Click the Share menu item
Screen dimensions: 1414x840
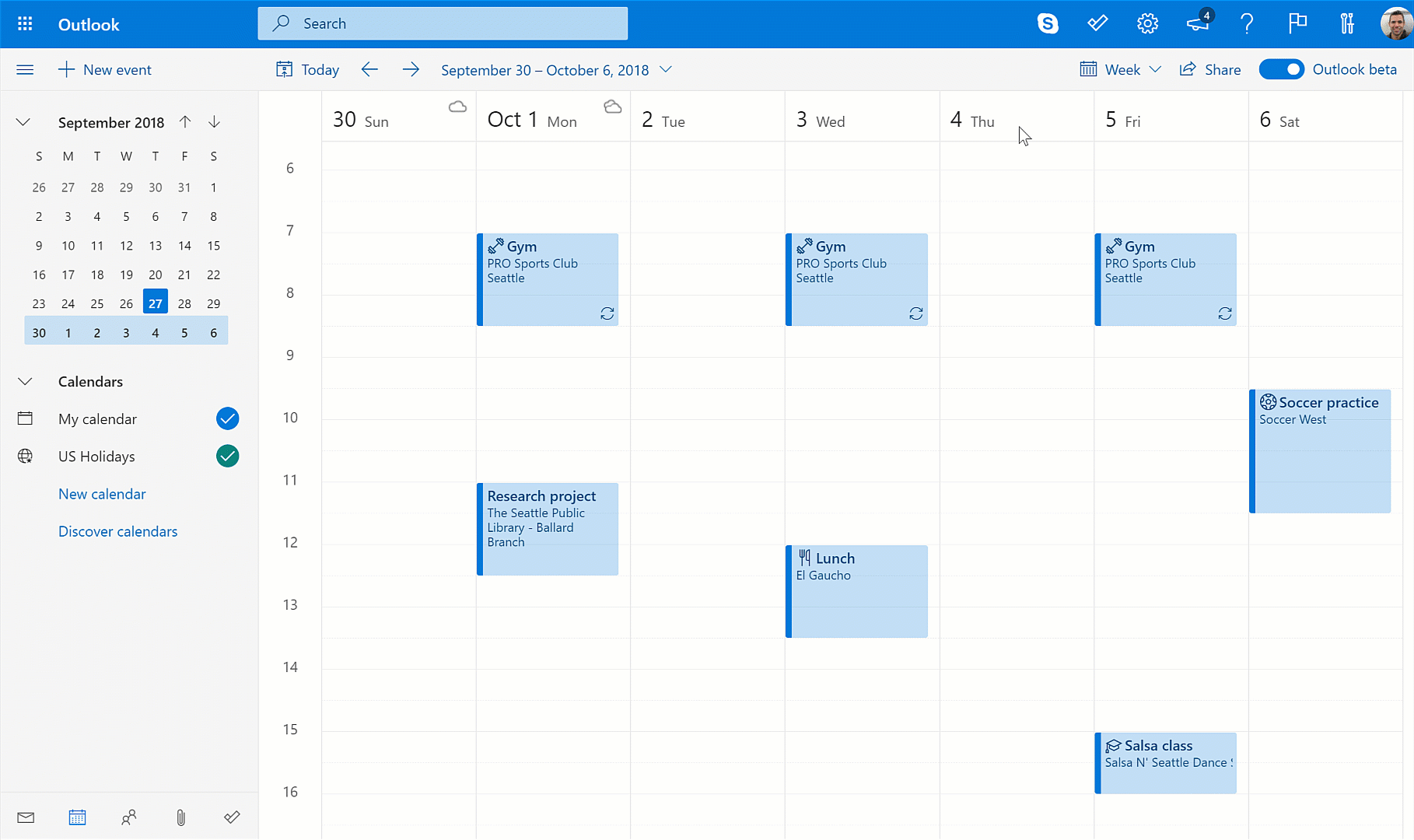click(1210, 70)
